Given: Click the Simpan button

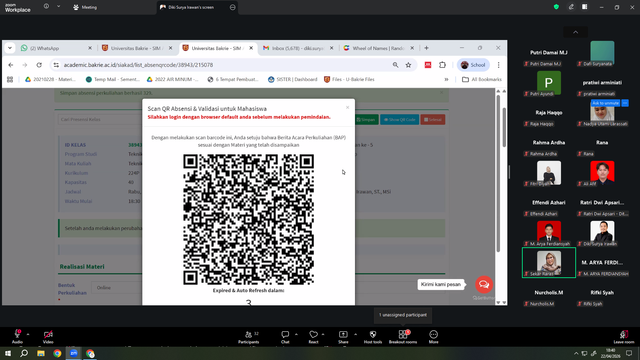Looking at the screenshot, I should 366,120.
